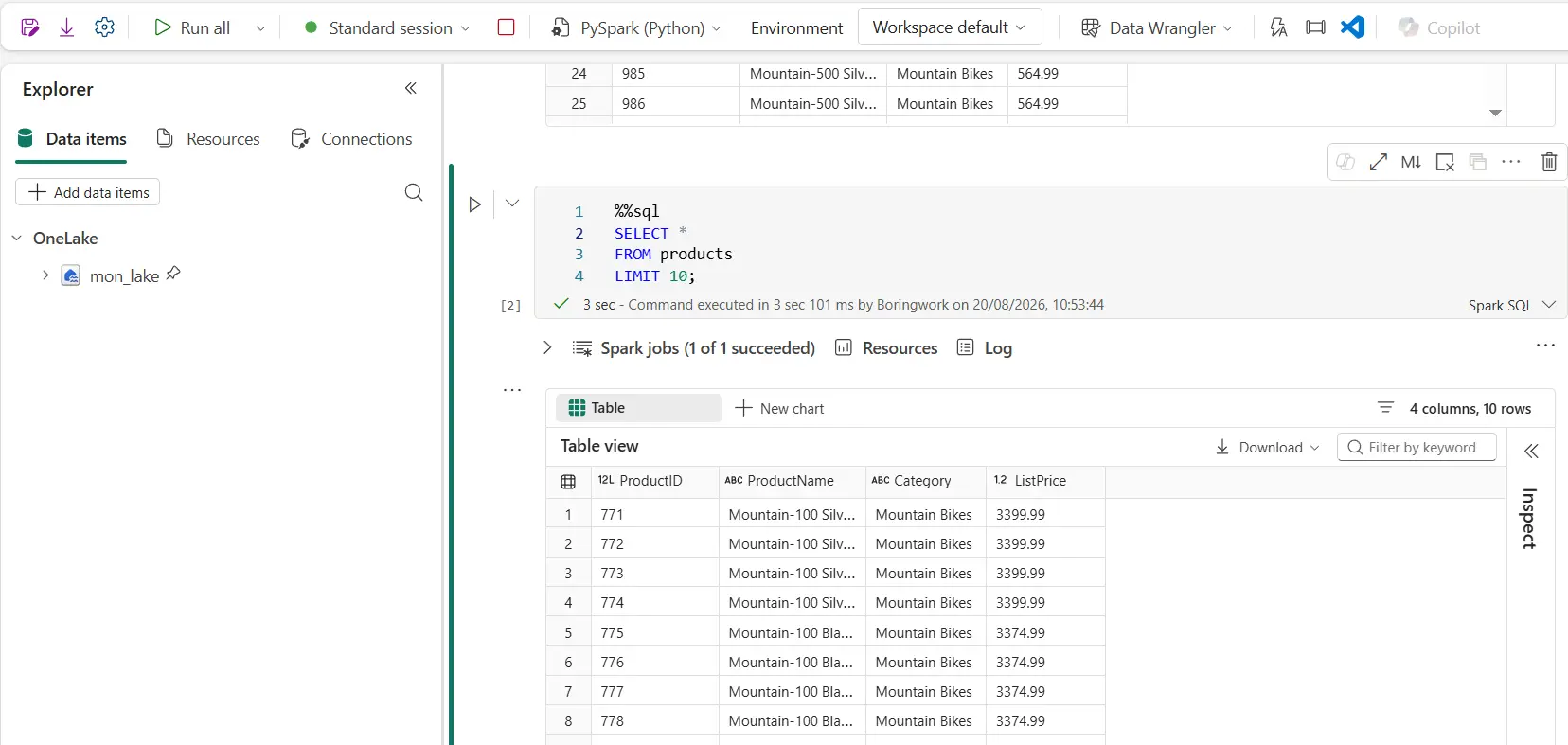
Task: Run all cells
Action: coord(192,27)
